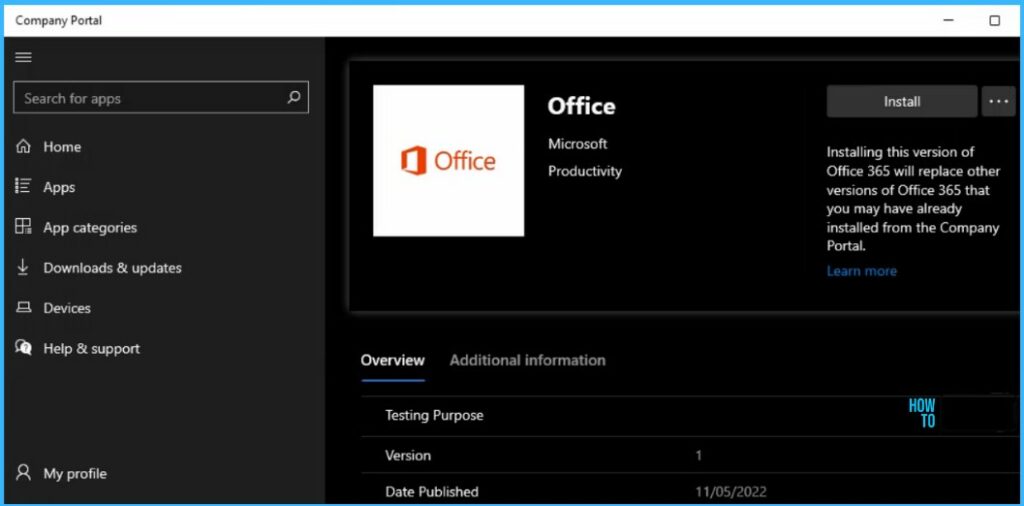1024x506 pixels.
Task: Maximize the Company Portal window
Action: coord(995,21)
